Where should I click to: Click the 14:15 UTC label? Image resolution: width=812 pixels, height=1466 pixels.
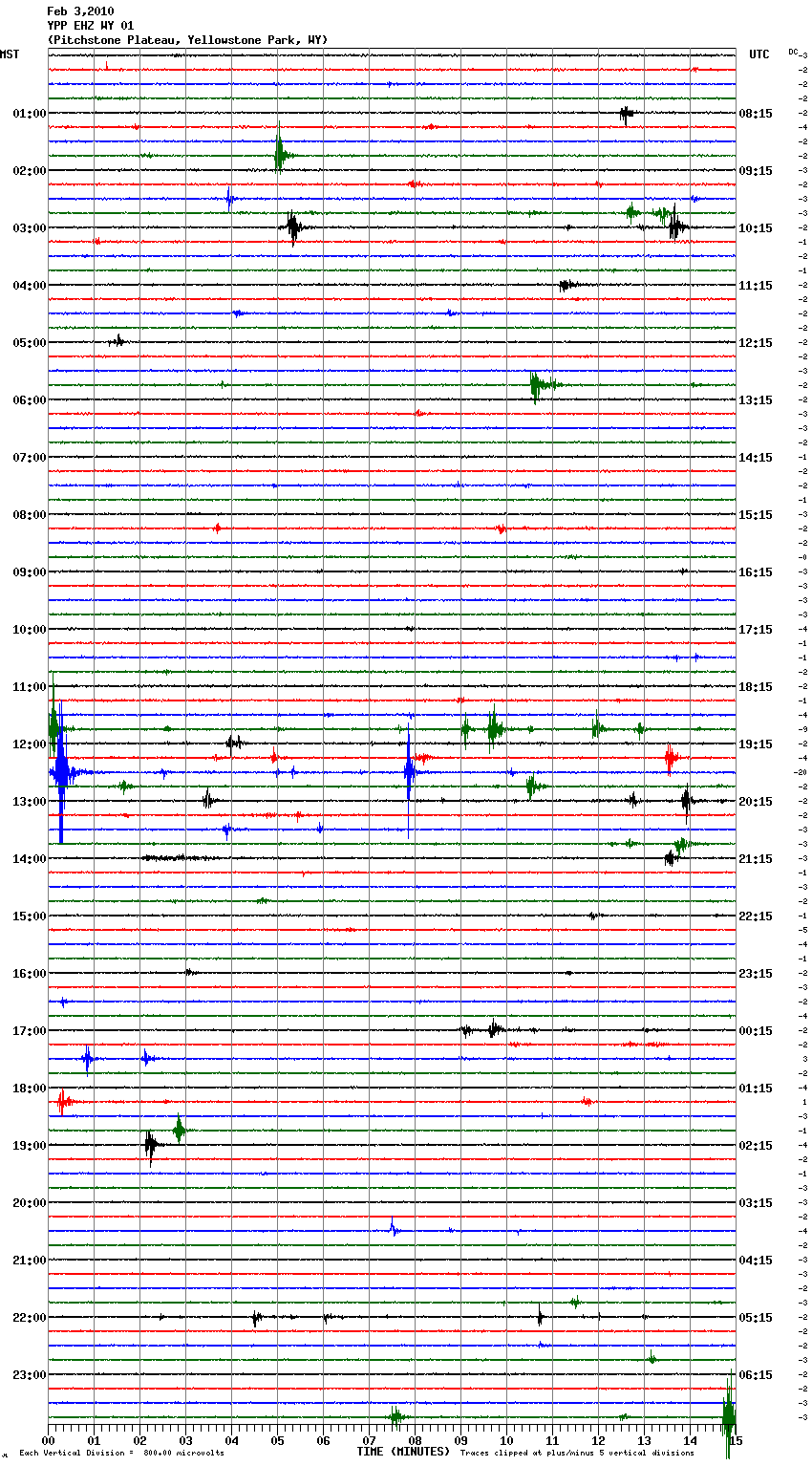(x=756, y=458)
